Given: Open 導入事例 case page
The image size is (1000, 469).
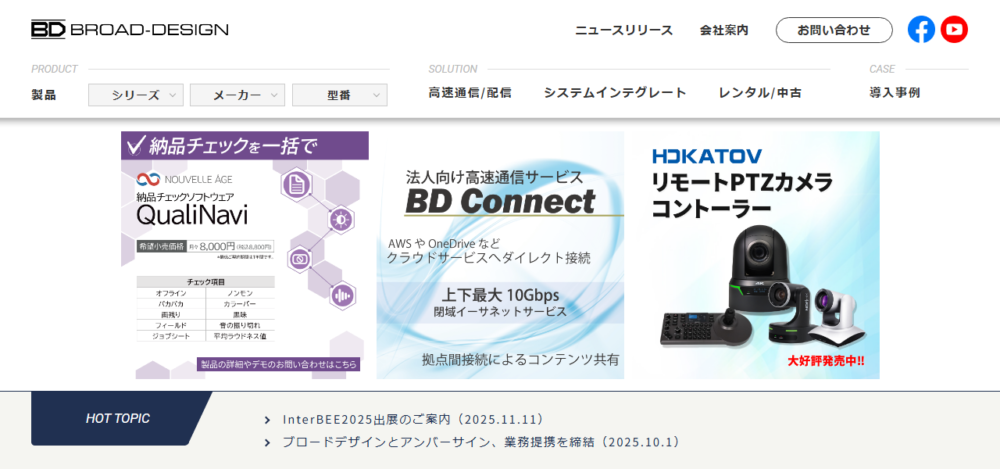Looking at the screenshot, I should click(894, 93).
